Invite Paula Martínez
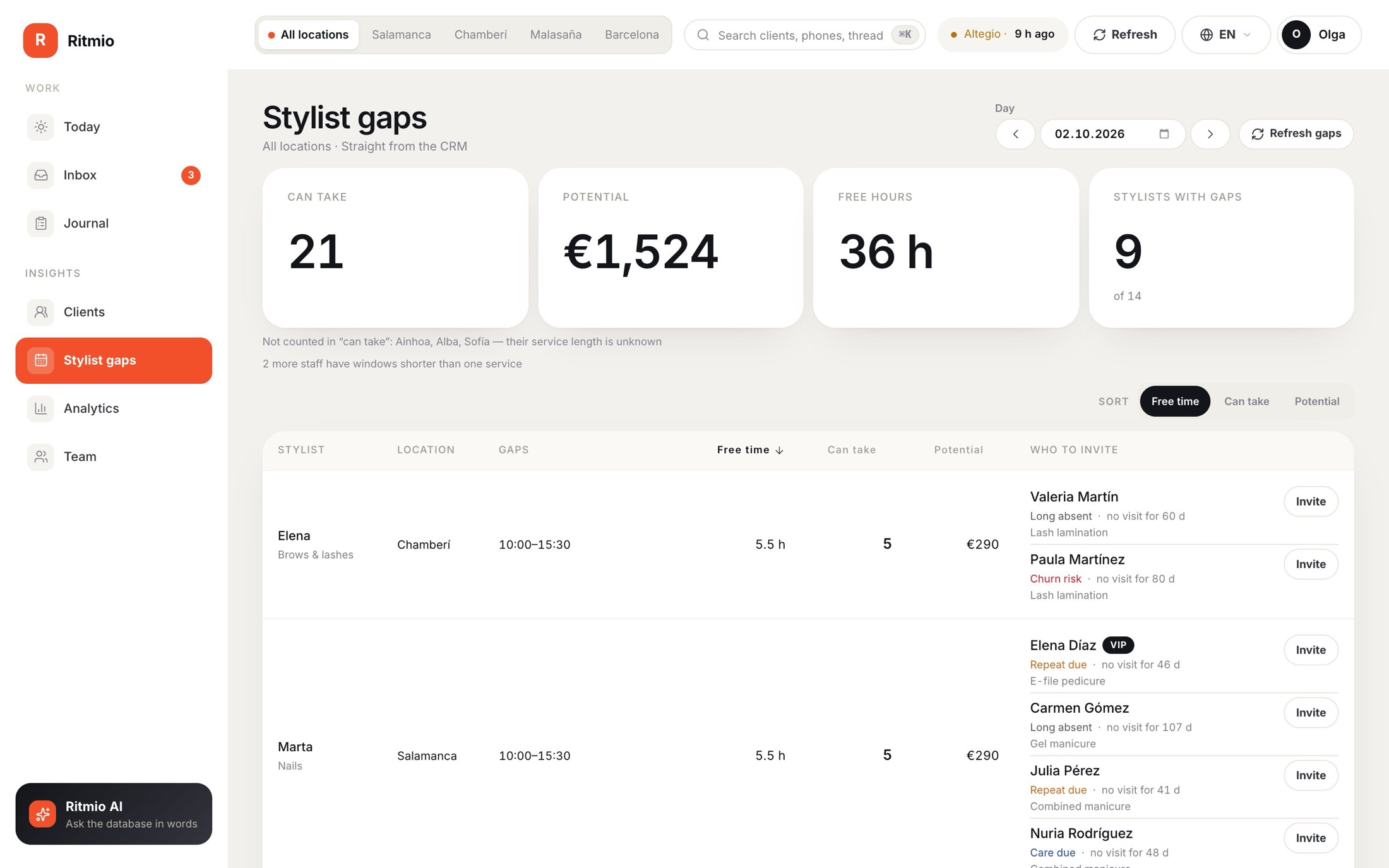Viewport: 1389px width, 868px height. [x=1311, y=564]
